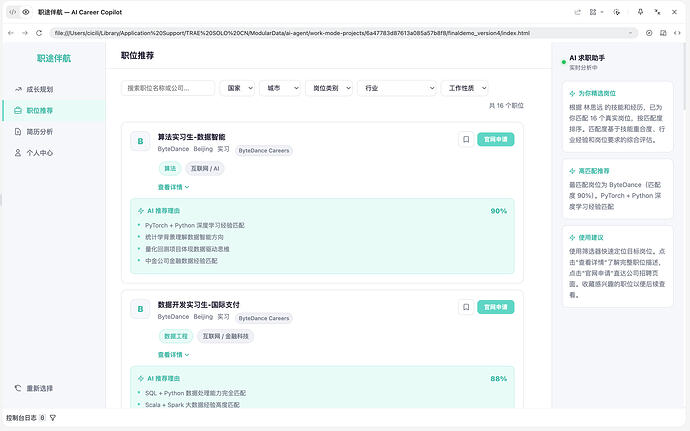
Task: Click the 算法实习生-数据智能 job title
Action: click(x=191, y=137)
